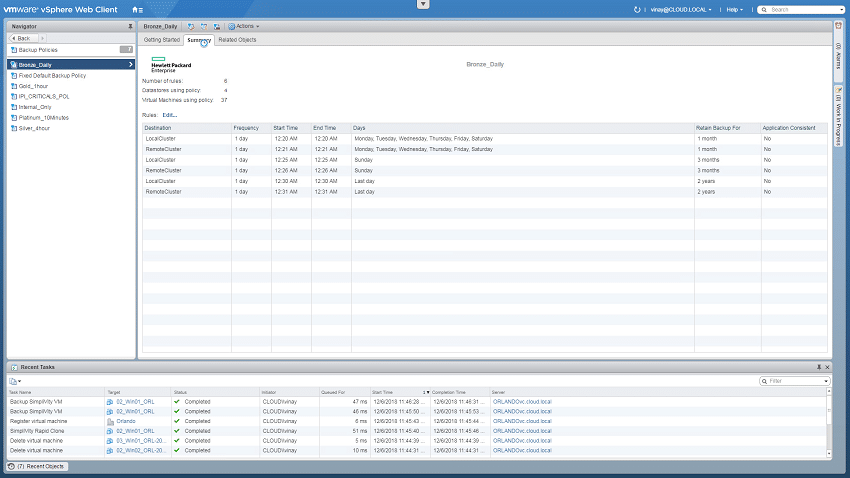Select the LocalCluster Sunday rule row

[485, 160]
